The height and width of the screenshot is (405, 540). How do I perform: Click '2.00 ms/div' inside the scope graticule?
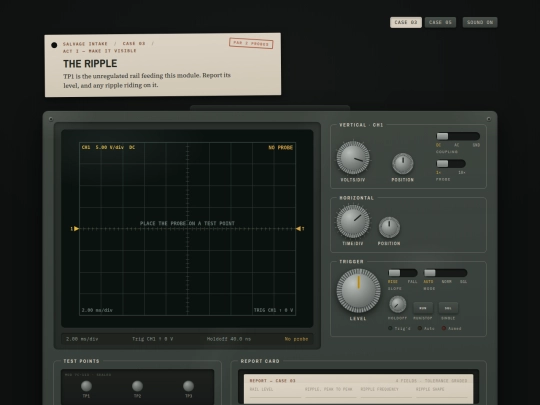(x=97, y=310)
